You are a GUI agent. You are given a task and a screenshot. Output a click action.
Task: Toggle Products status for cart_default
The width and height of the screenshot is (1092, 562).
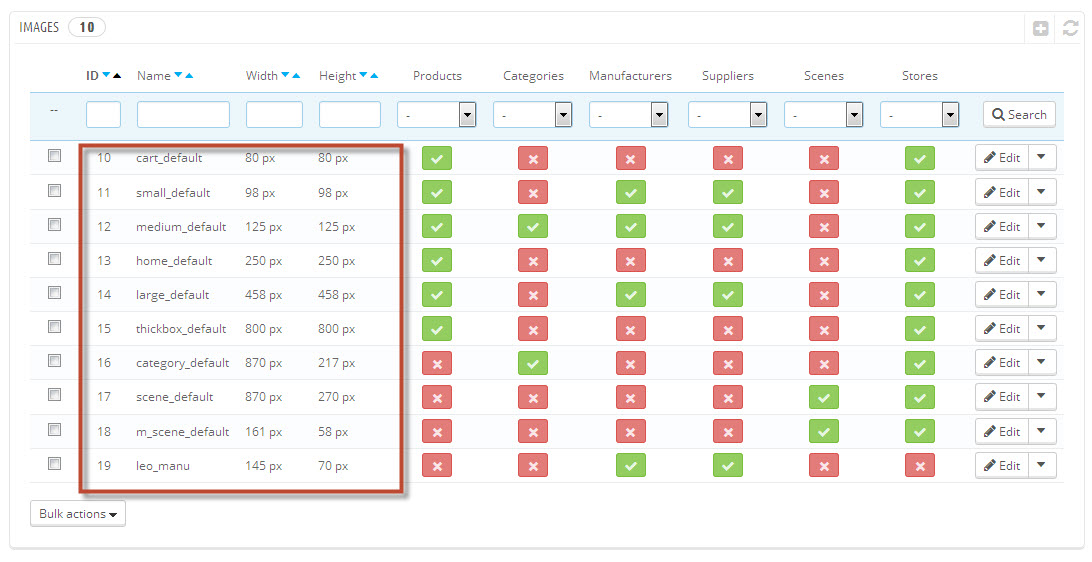tap(437, 158)
